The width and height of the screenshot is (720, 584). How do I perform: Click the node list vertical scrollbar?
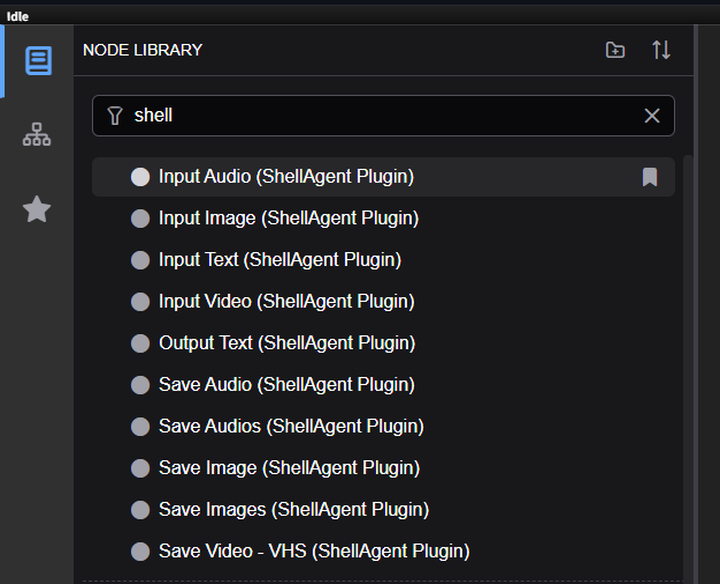687,367
